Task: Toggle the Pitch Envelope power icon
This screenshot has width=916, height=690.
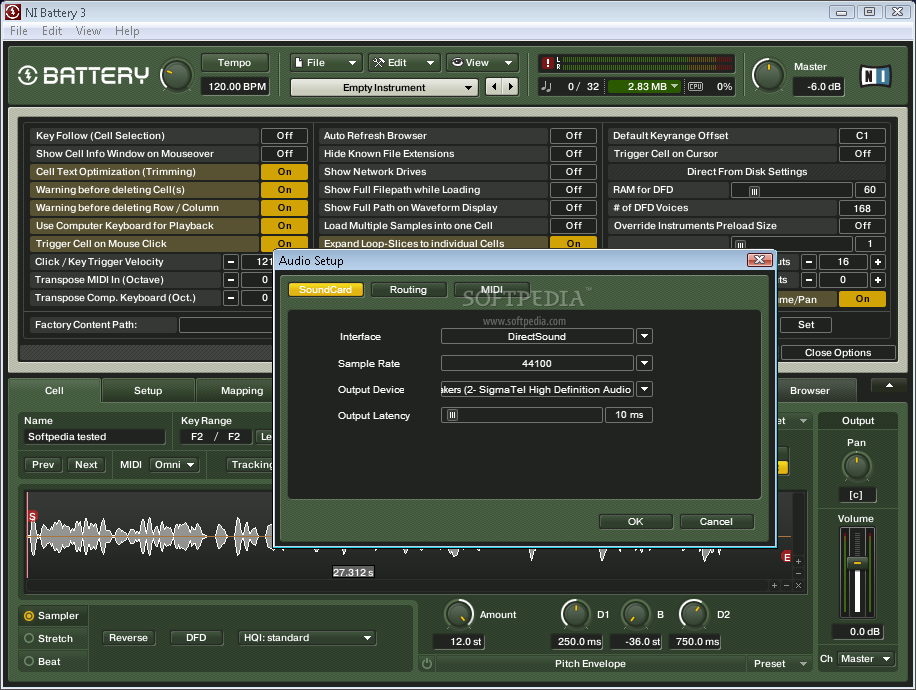Action: [x=427, y=664]
